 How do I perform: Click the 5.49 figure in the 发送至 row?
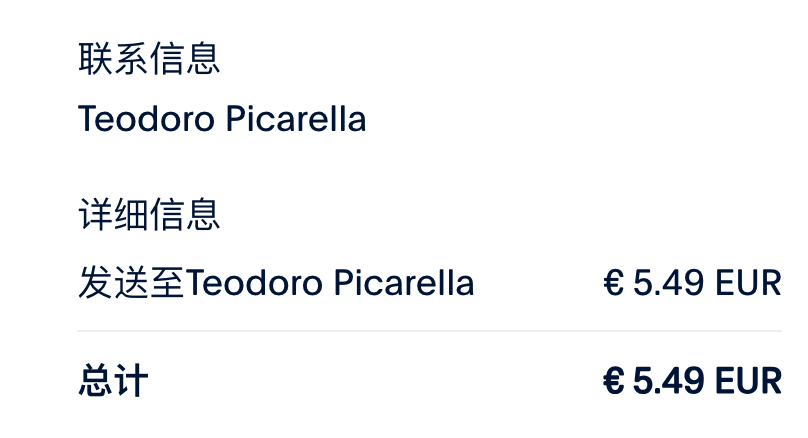(670, 284)
